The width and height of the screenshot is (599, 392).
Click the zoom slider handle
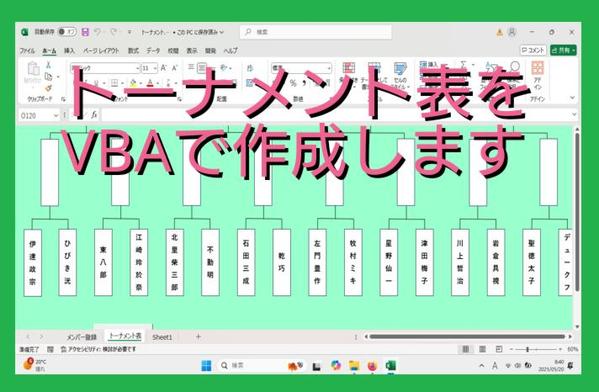click(528, 349)
